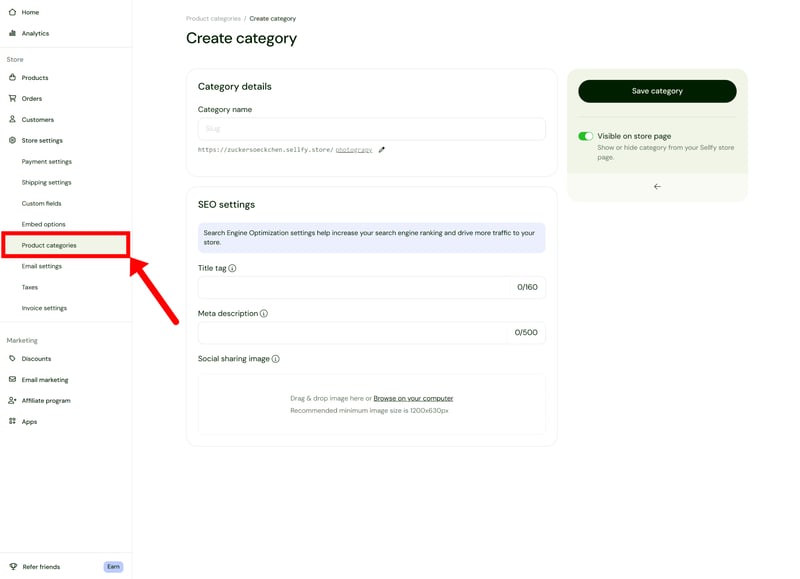Image resolution: width=800 pixels, height=579 pixels.
Task: Click the Customers person icon
Action: [x=12, y=119]
